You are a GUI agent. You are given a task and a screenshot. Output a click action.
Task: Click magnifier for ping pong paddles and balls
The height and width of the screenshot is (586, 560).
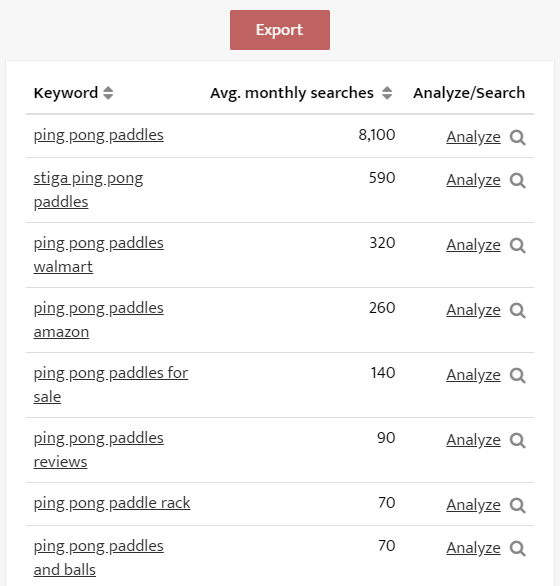tap(518, 548)
